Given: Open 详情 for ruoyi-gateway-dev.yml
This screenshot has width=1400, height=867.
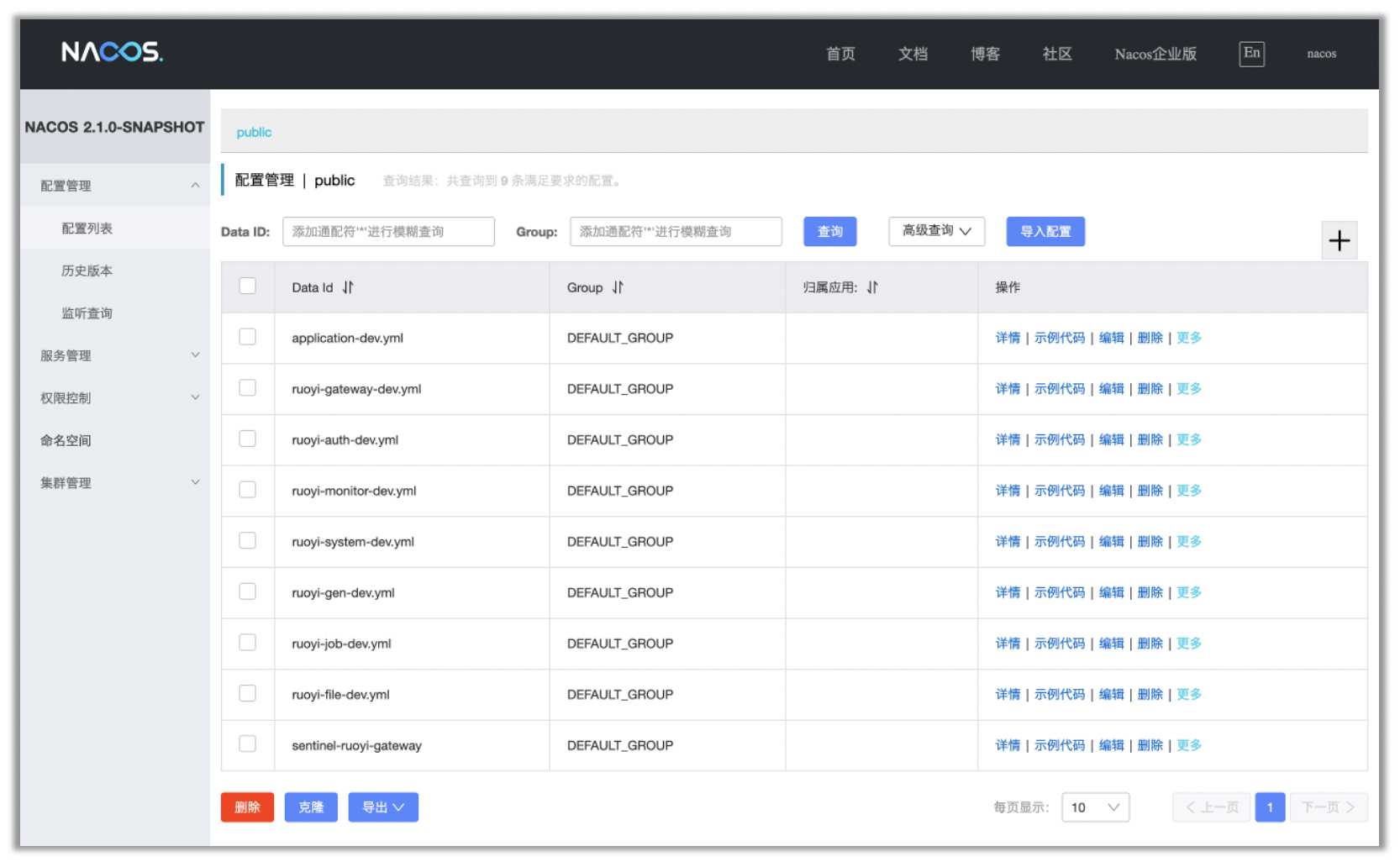Looking at the screenshot, I should [1008, 389].
